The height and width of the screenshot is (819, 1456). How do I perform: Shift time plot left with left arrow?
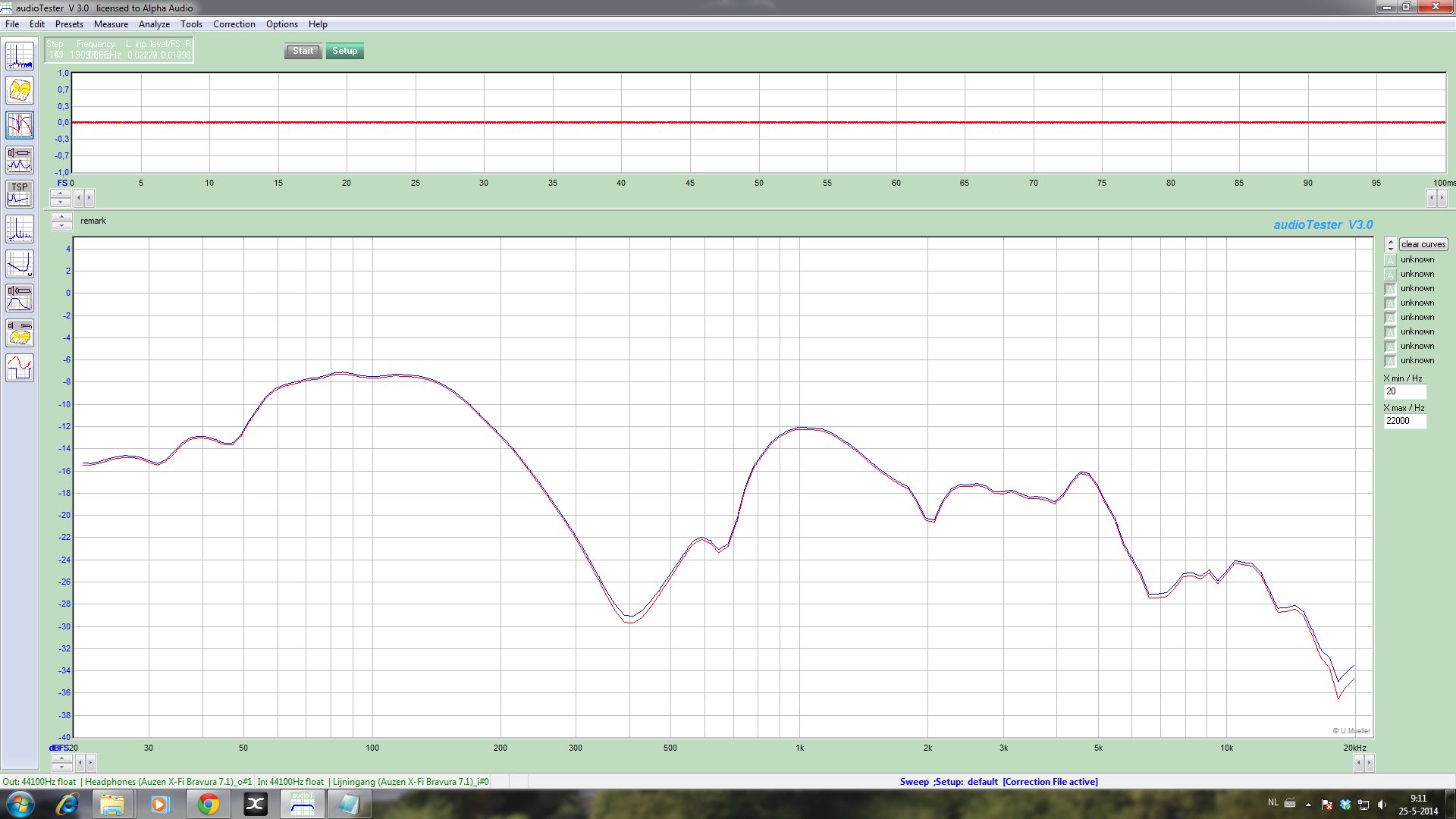tap(79, 198)
